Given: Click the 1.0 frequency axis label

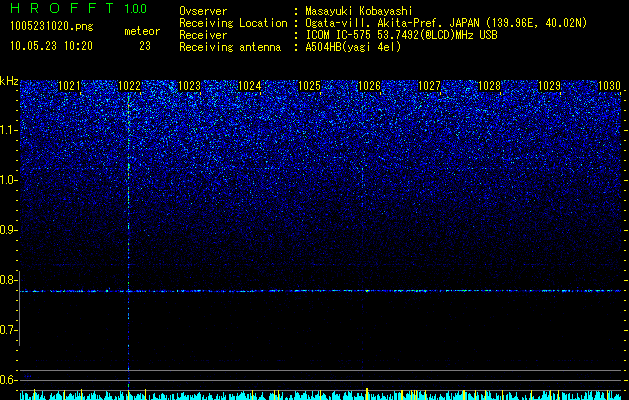Looking at the screenshot, I should pos(8,181).
